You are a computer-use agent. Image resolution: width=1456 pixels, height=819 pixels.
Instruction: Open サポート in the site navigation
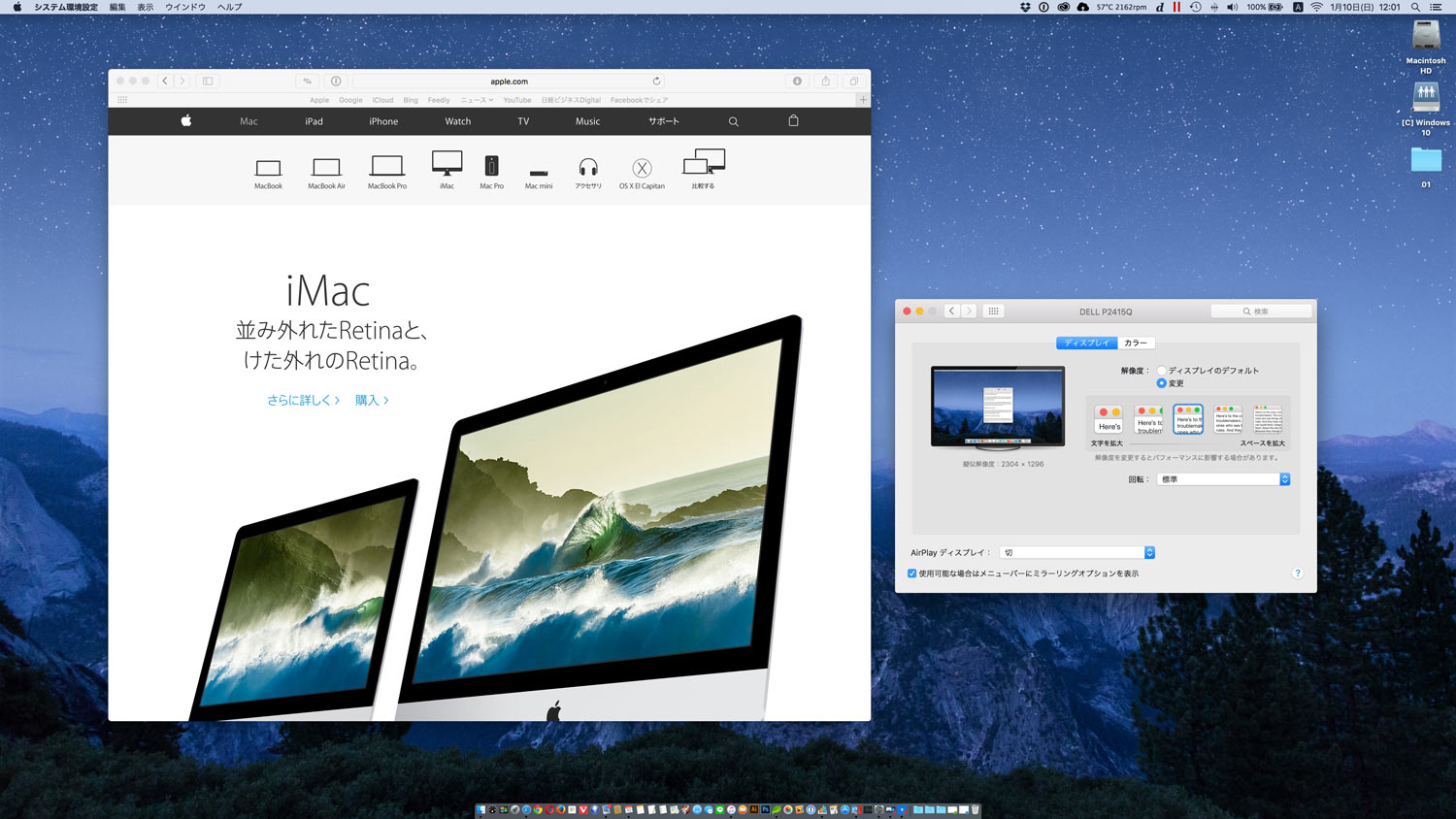pos(664,121)
